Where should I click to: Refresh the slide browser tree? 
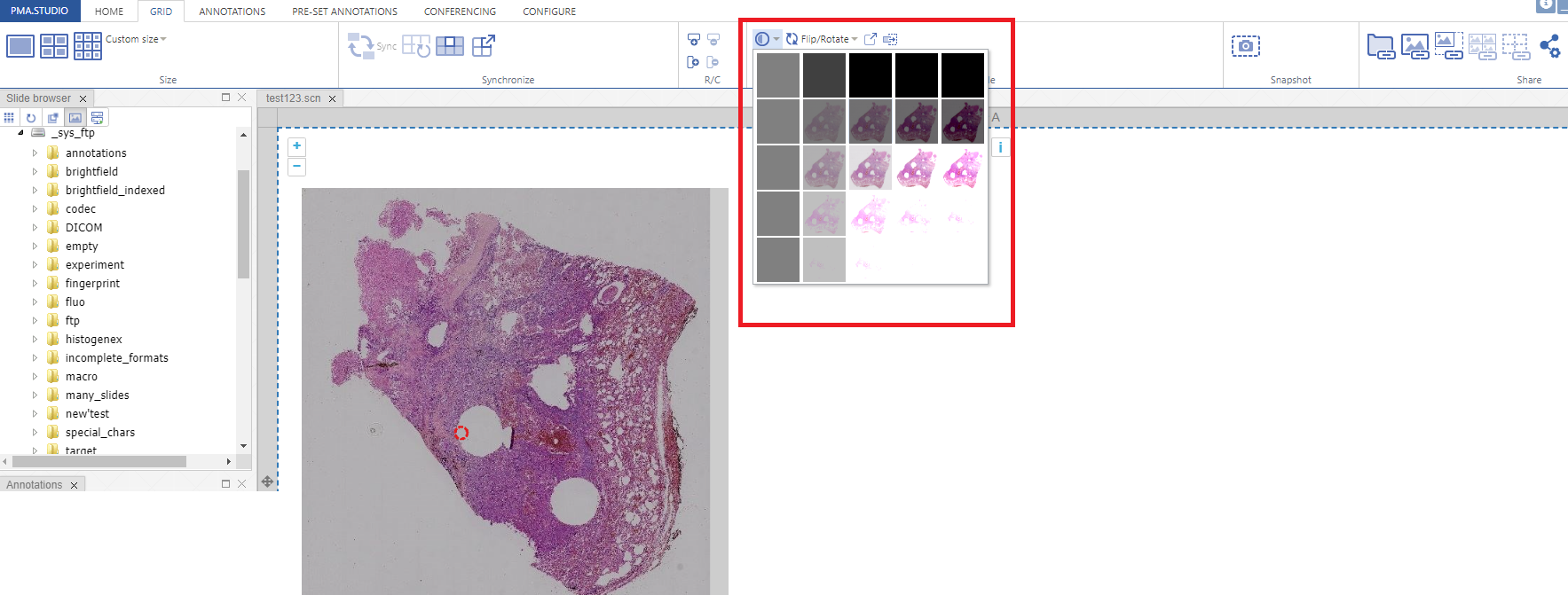point(31,118)
